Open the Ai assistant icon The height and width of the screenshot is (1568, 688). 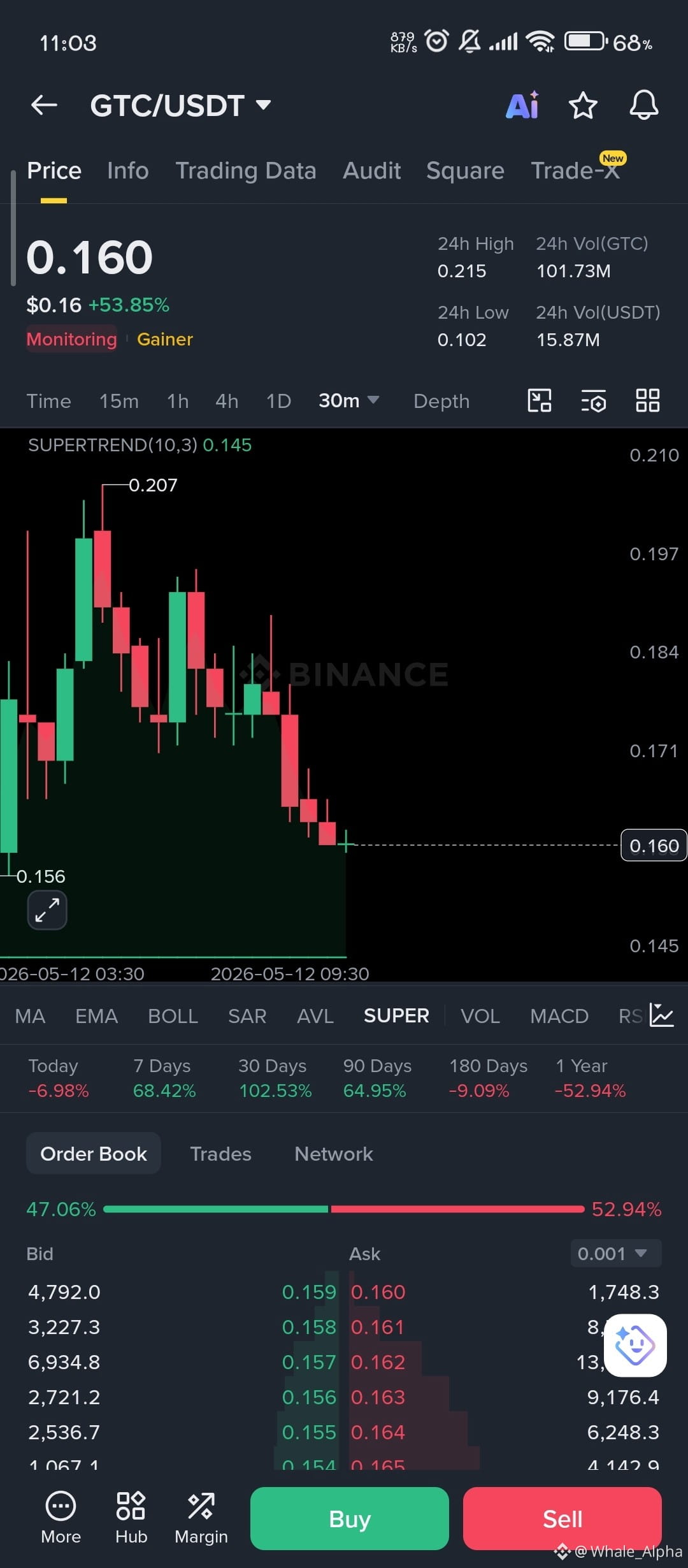(x=522, y=105)
